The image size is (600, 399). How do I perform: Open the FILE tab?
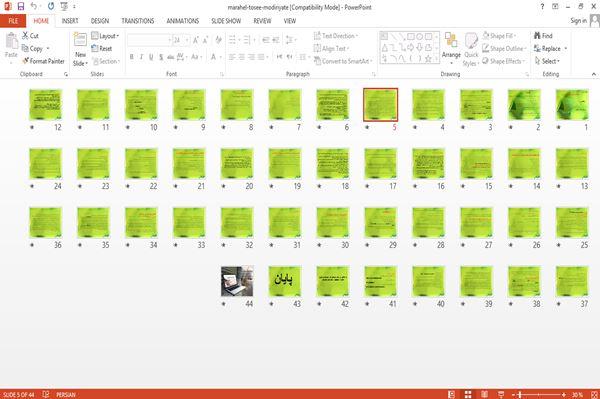13,21
